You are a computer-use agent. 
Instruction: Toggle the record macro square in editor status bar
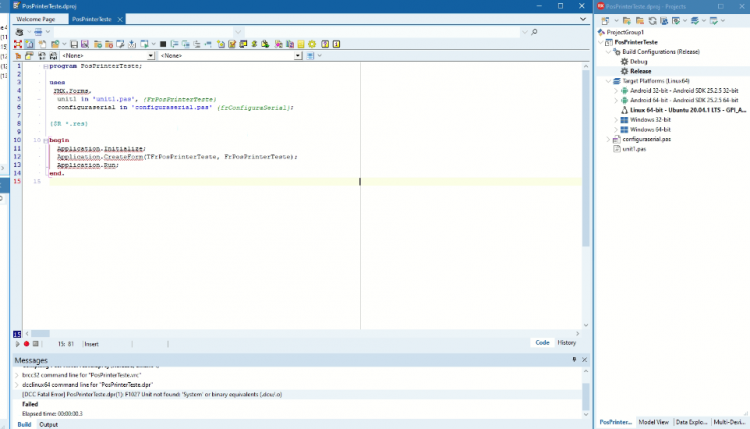[x=35, y=344]
